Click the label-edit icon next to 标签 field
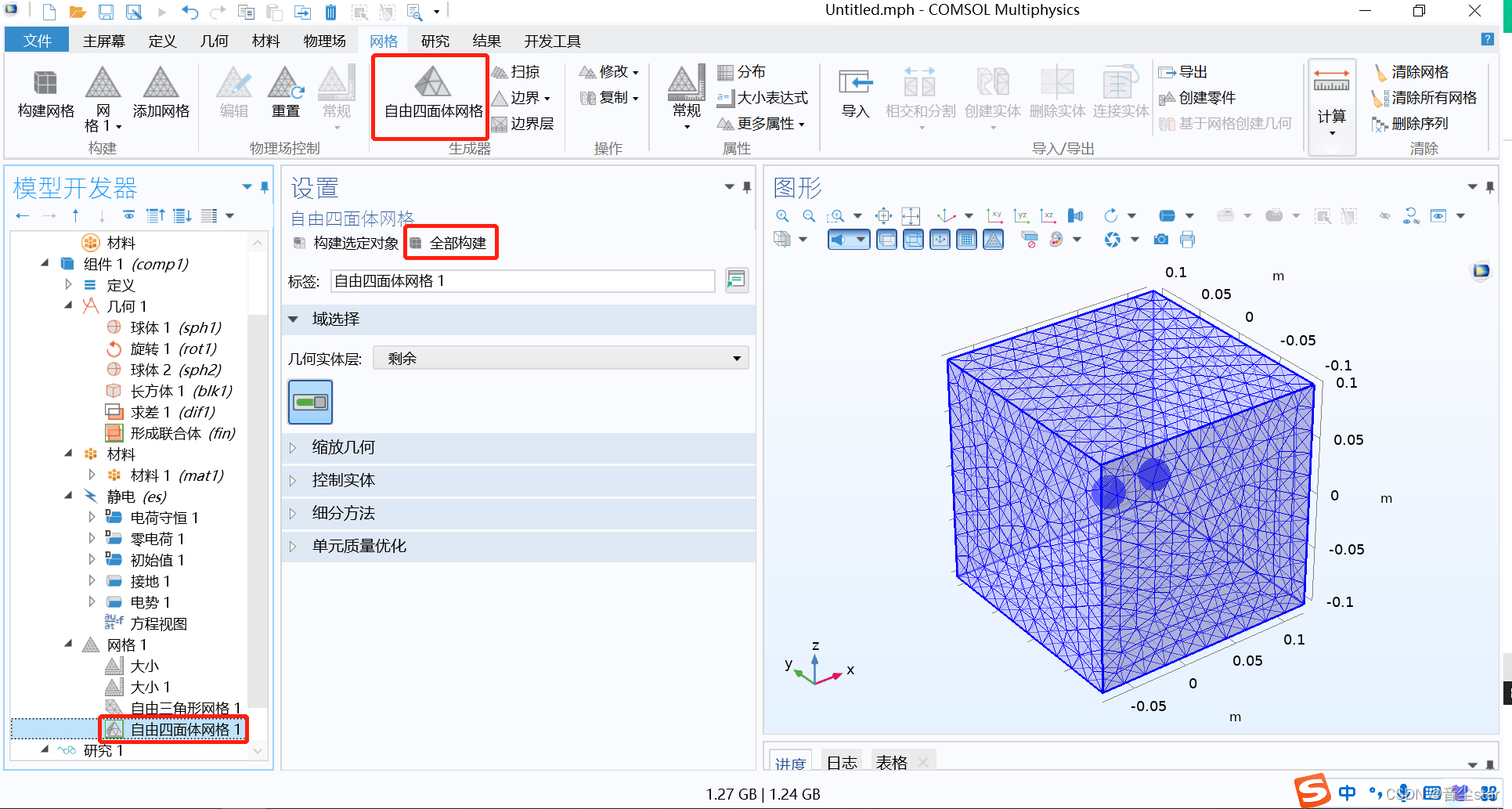1512x809 pixels. (736, 280)
